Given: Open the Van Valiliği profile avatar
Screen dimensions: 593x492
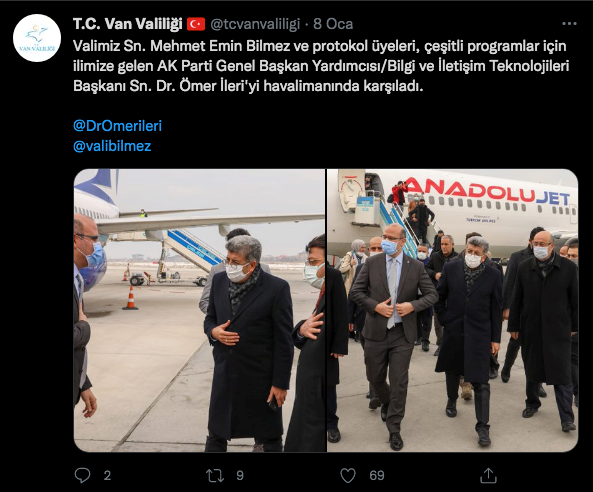Looking at the screenshot, I should click(37, 38).
